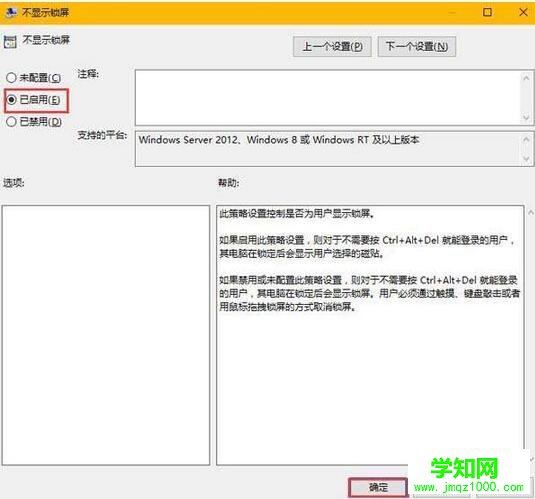Click the up arrow of 注释 scrollbar

click(526, 78)
